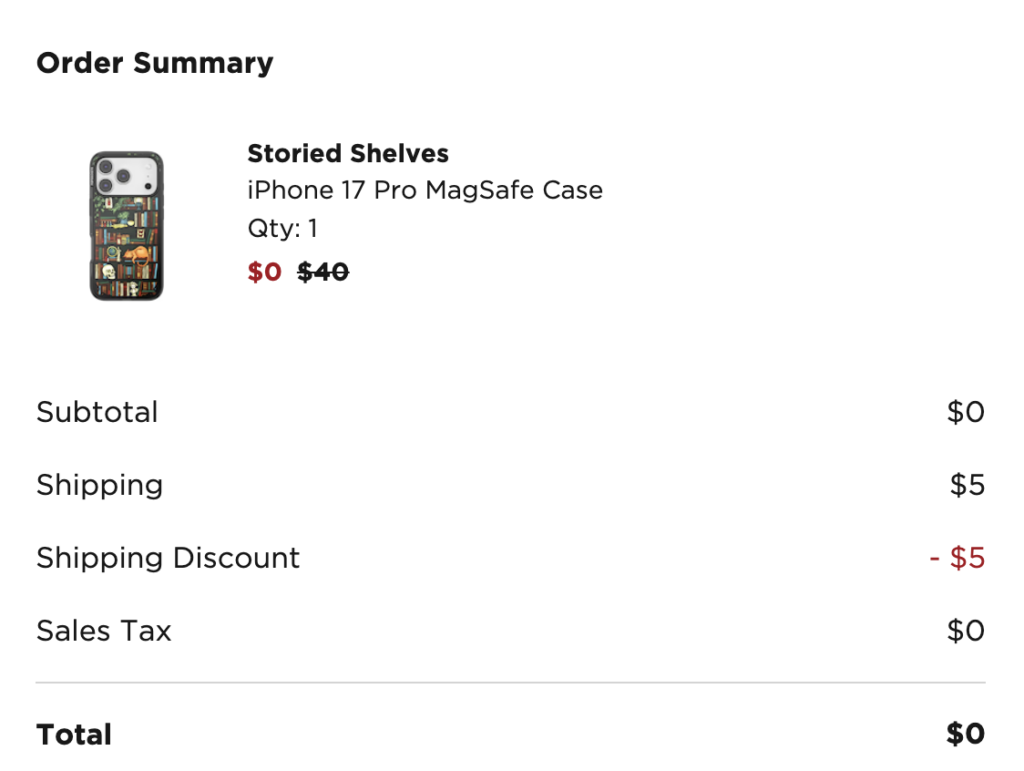This screenshot has width=1024, height=771.
Task: Click the bold Total label
Action: pos(74,735)
